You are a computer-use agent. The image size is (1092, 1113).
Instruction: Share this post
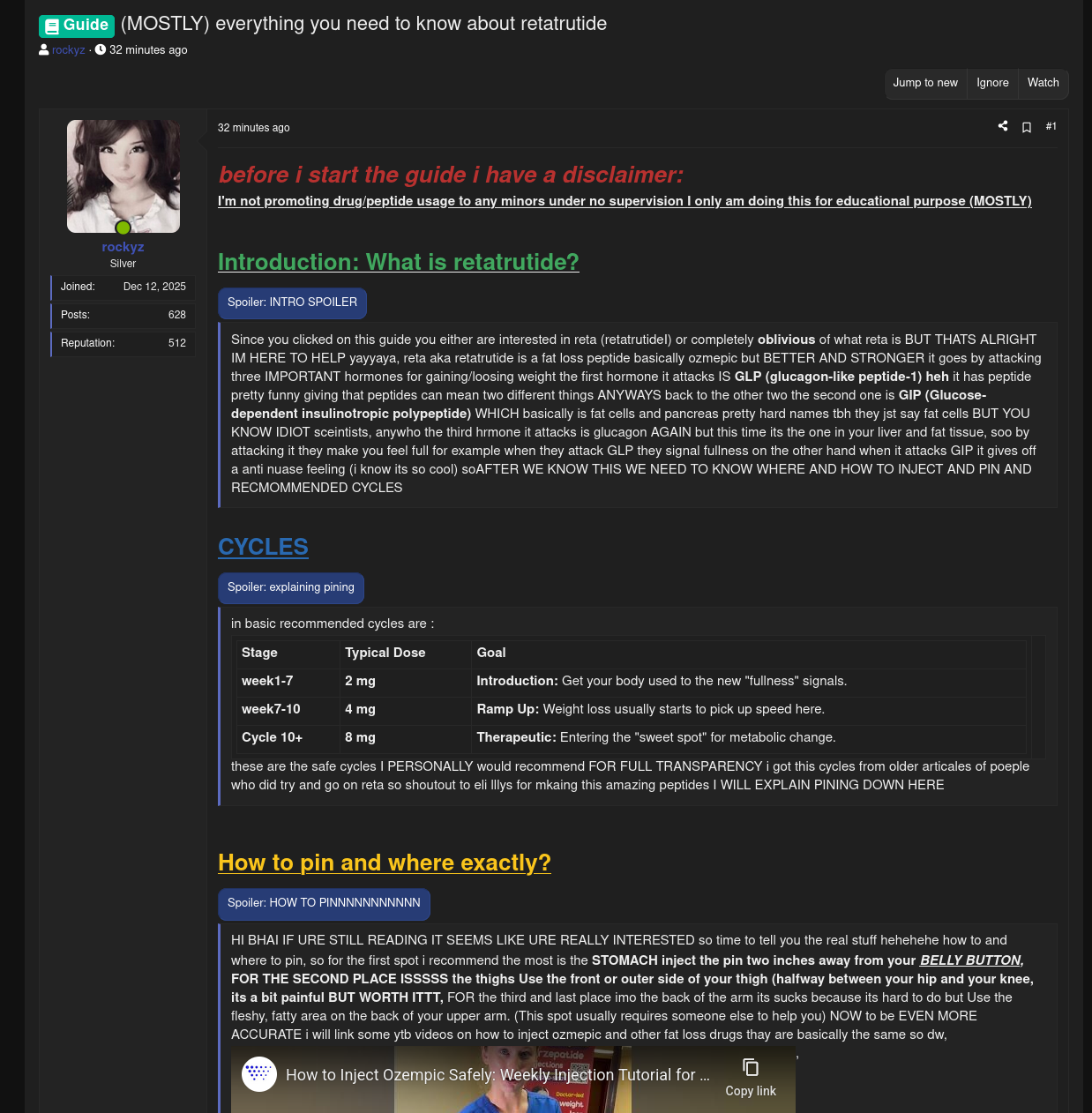(x=1002, y=126)
